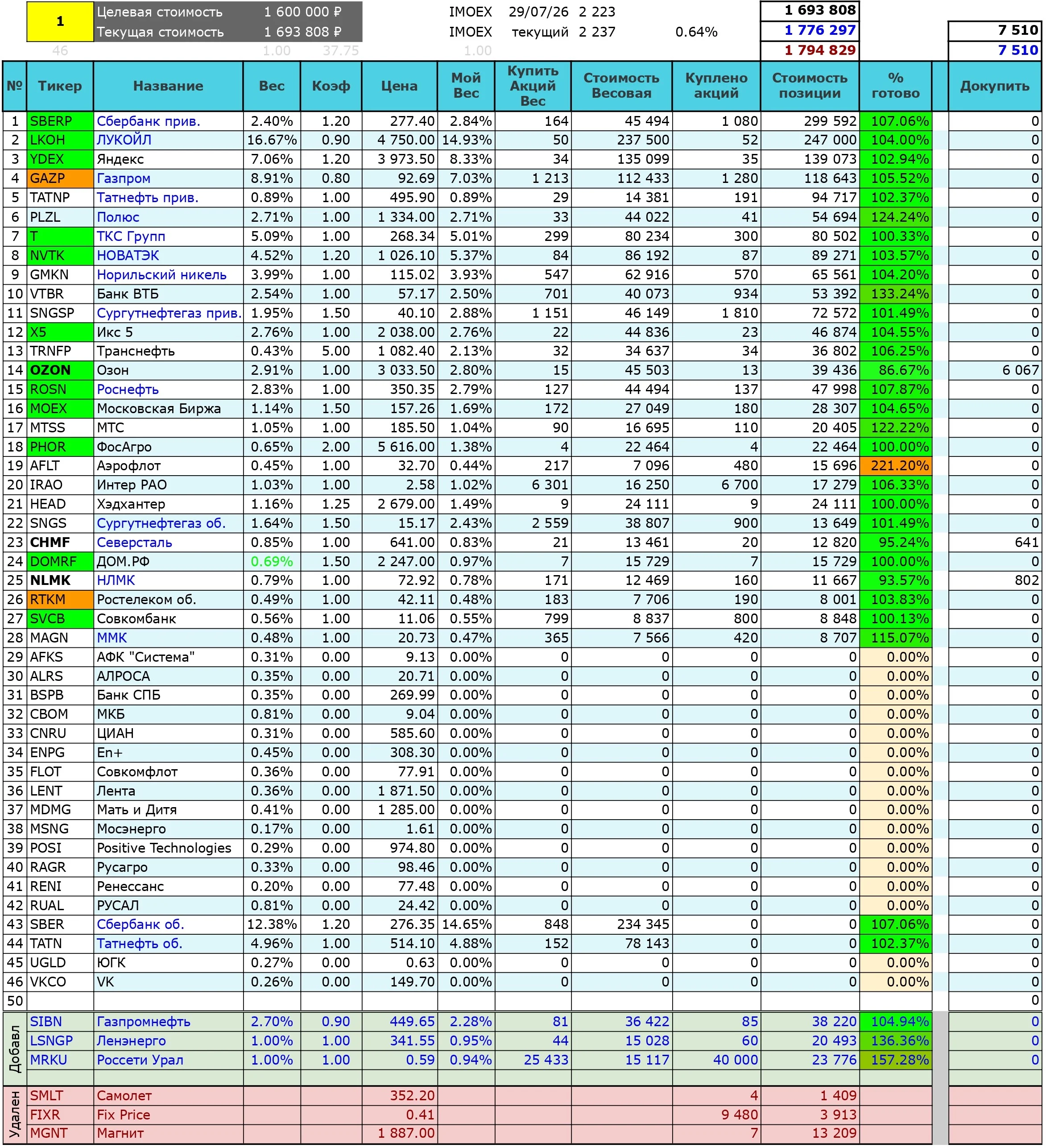Select the SVCB ticker cell
The image size is (1046, 1148).
click(x=60, y=619)
